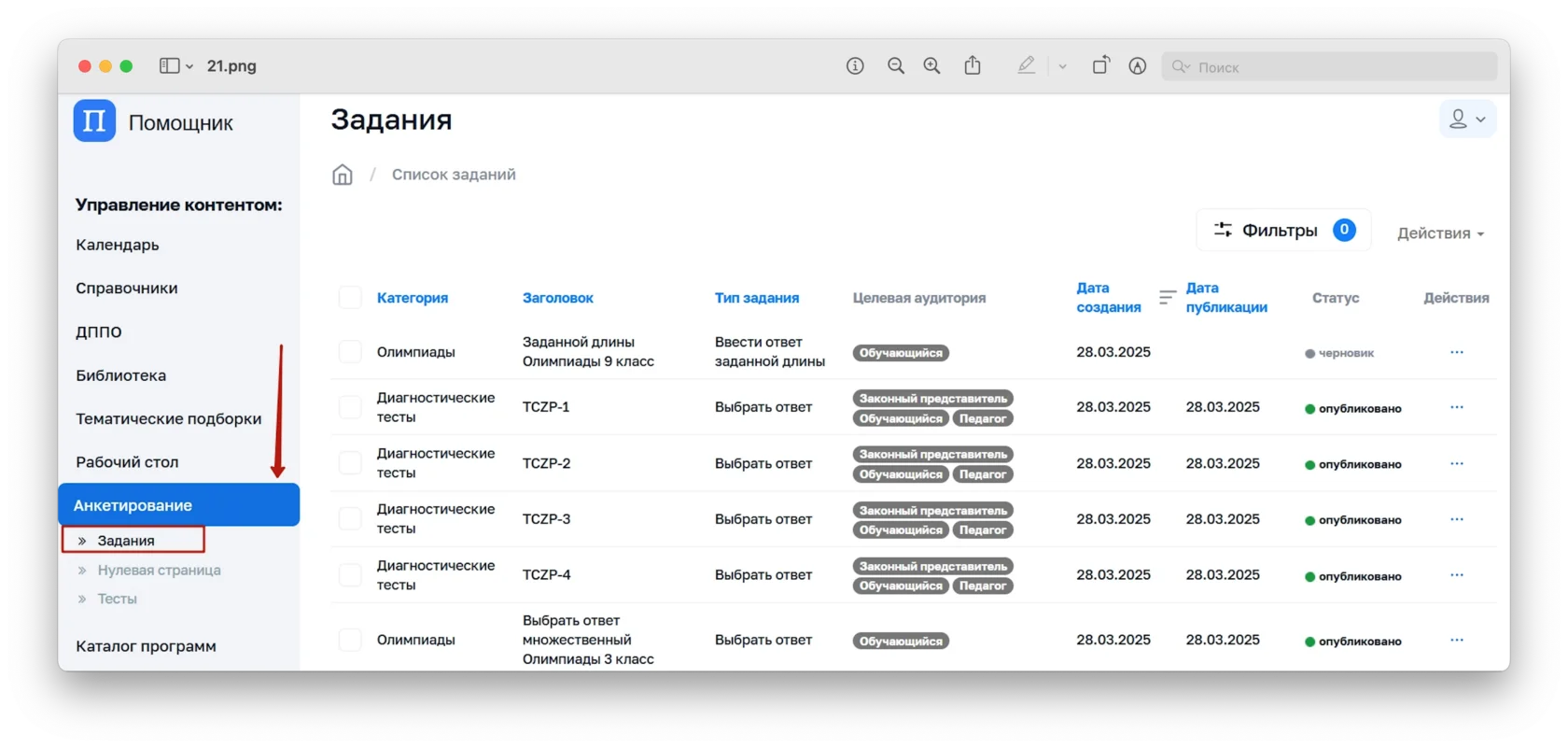Open three-dot actions for TCZP-1 row
The image size is (1568, 748).
[x=1457, y=408]
